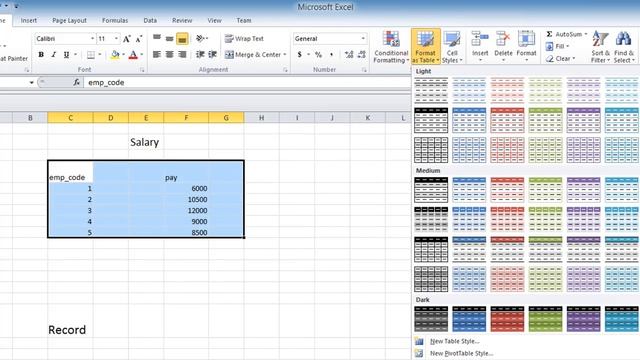Align text left

pos(157,54)
